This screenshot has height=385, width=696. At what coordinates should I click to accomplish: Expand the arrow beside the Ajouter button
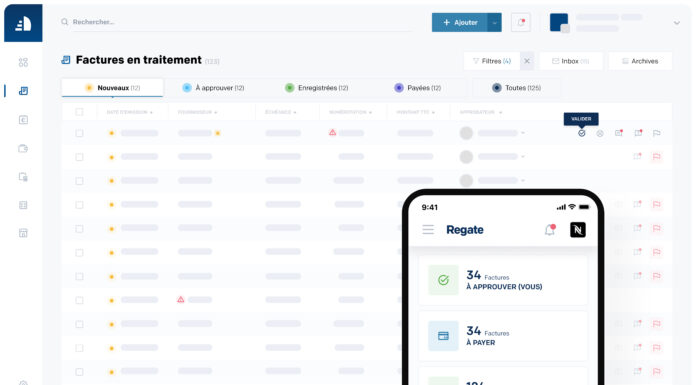click(494, 22)
